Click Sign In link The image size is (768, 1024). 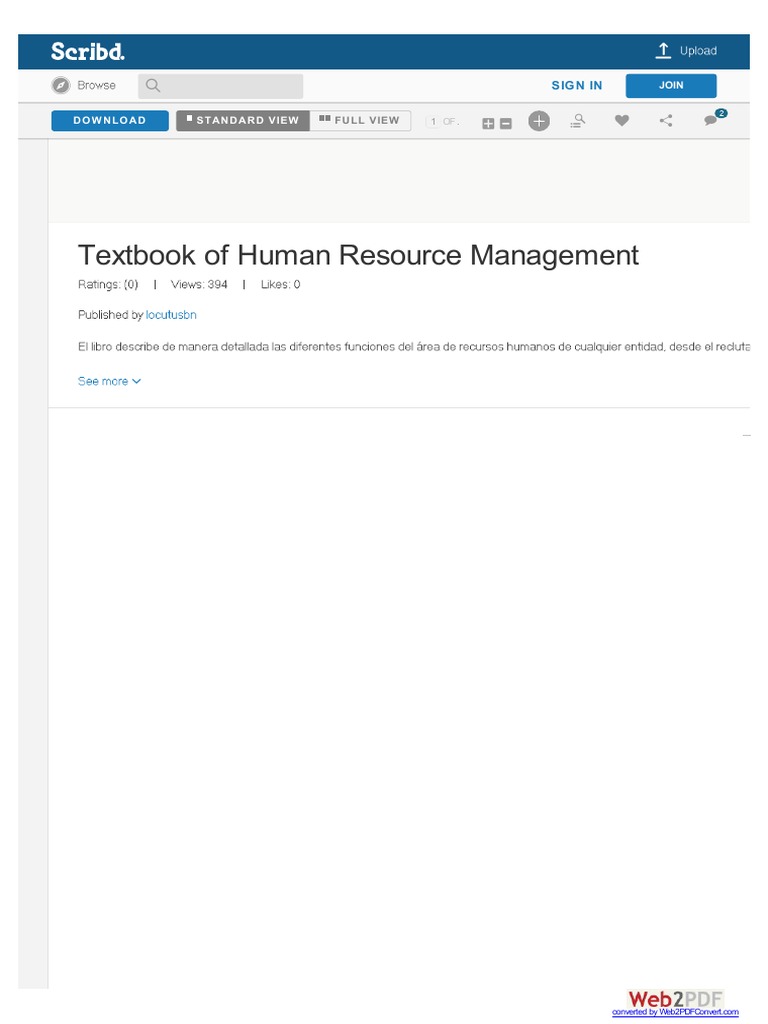coord(577,86)
